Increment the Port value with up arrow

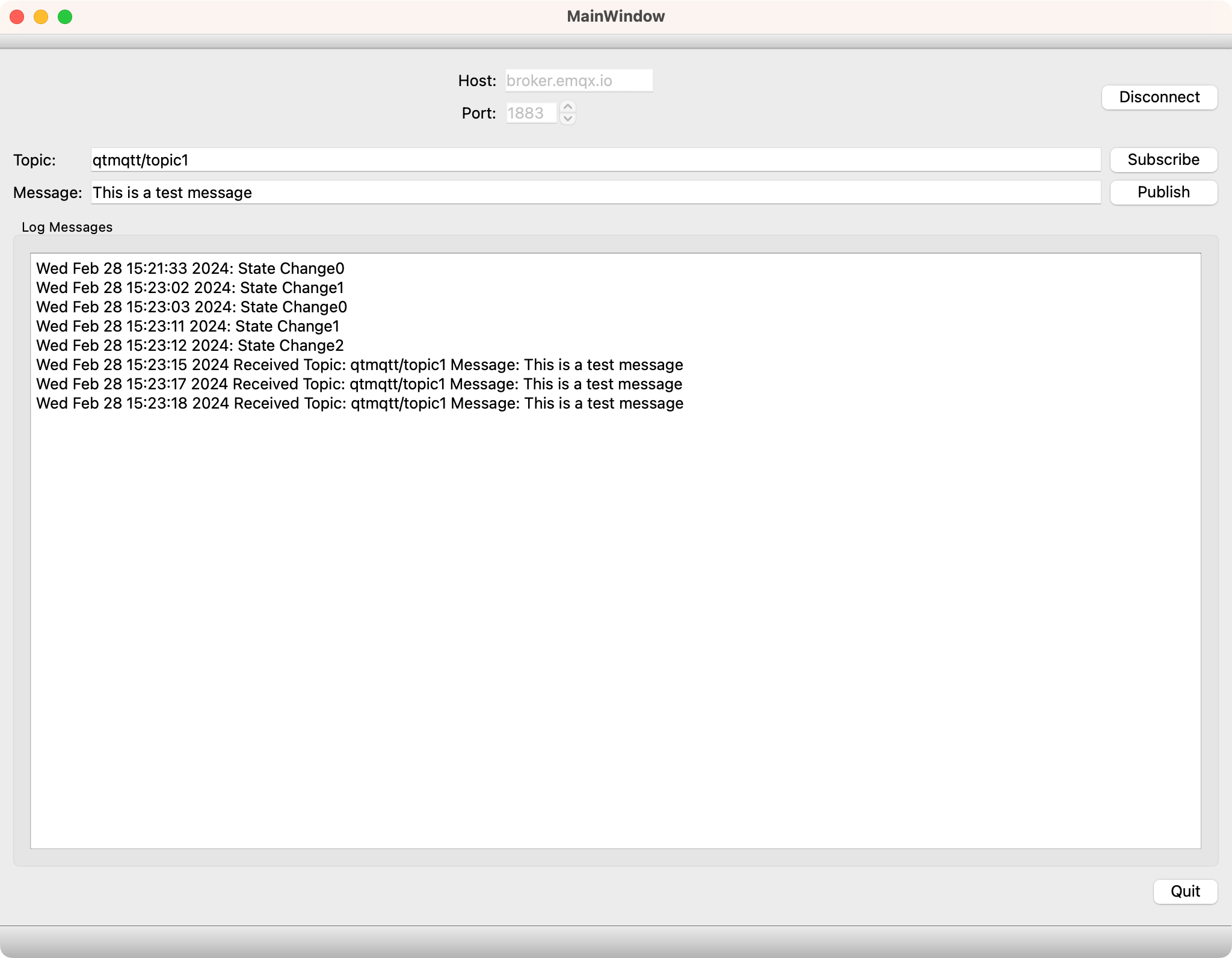click(x=568, y=108)
